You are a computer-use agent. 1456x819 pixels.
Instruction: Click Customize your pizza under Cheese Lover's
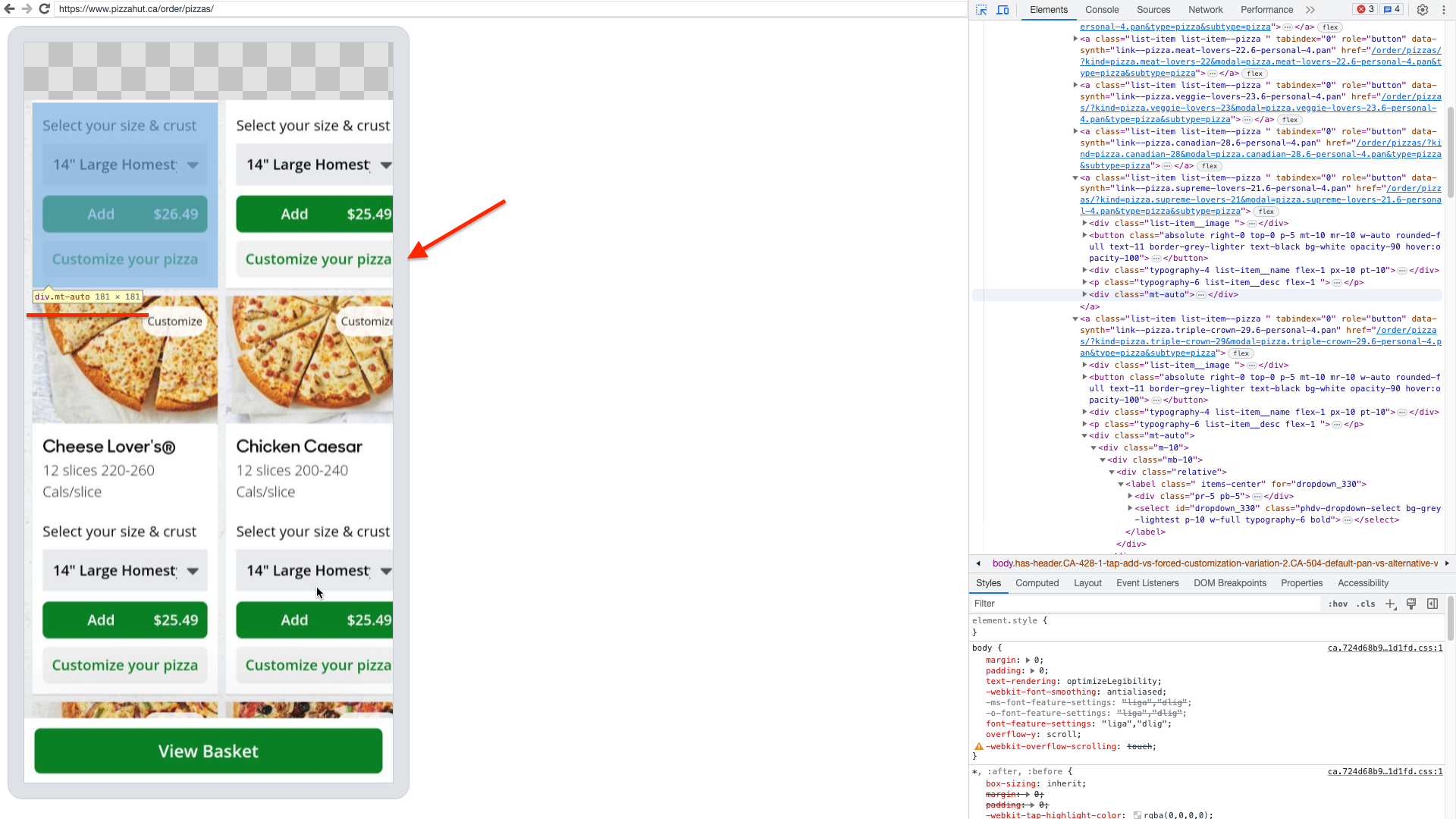coord(125,666)
